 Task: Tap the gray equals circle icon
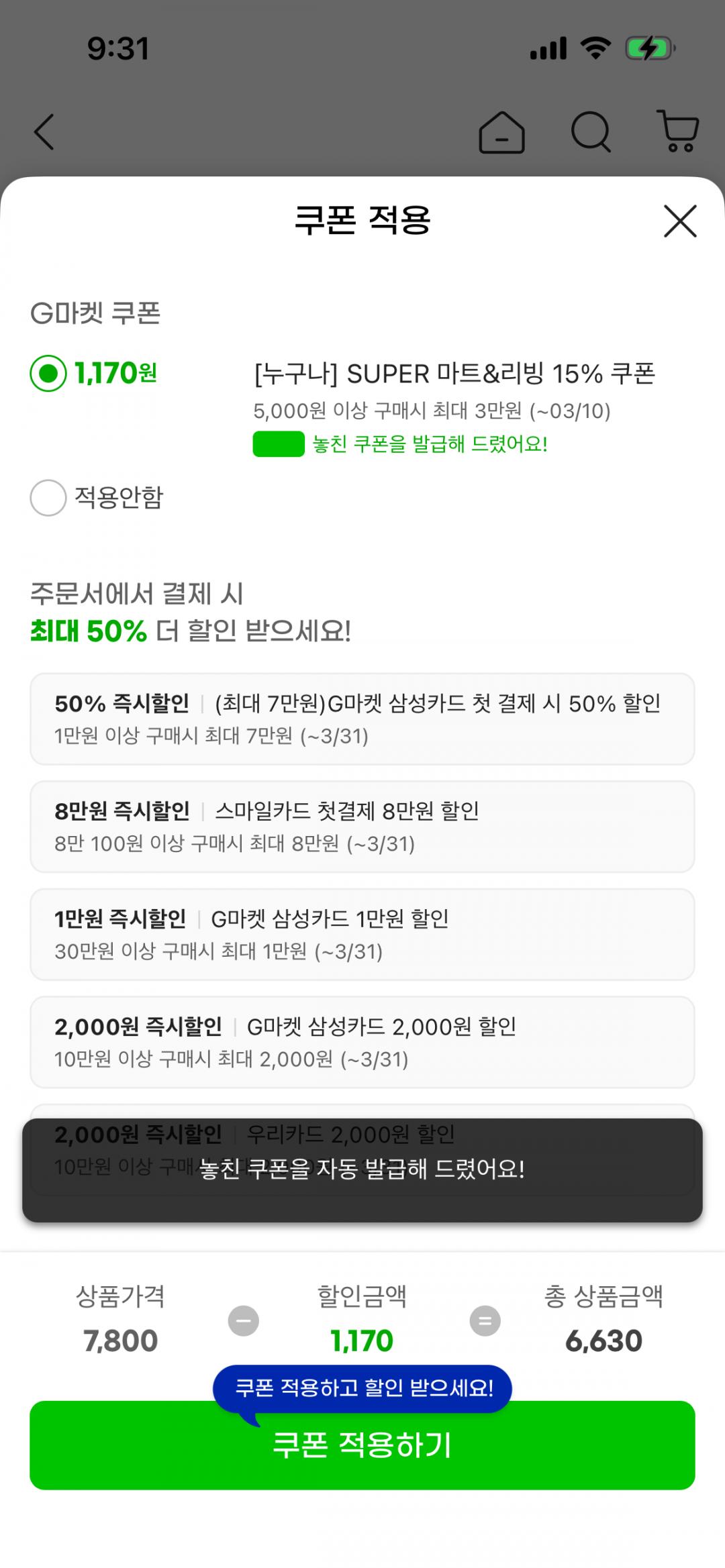pyautogui.click(x=485, y=1321)
